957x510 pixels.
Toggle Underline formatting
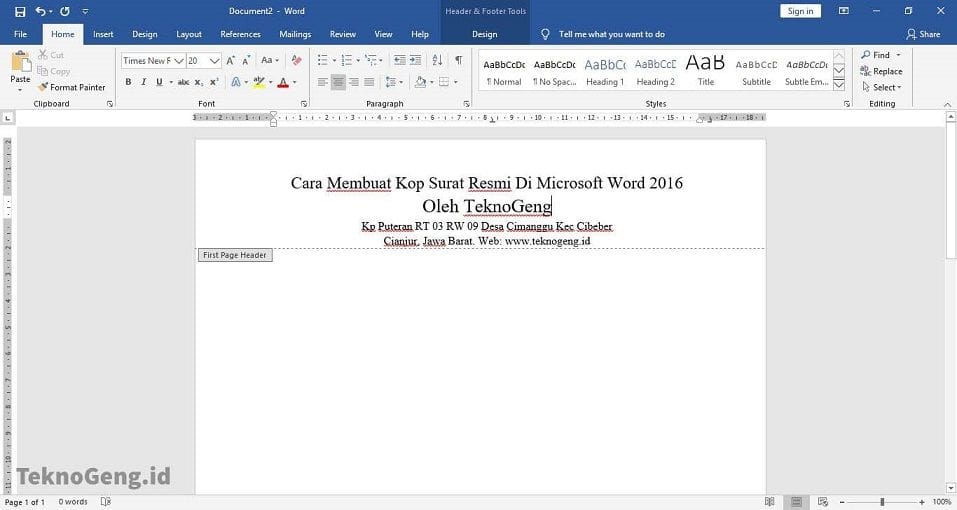(x=159, y=82)
